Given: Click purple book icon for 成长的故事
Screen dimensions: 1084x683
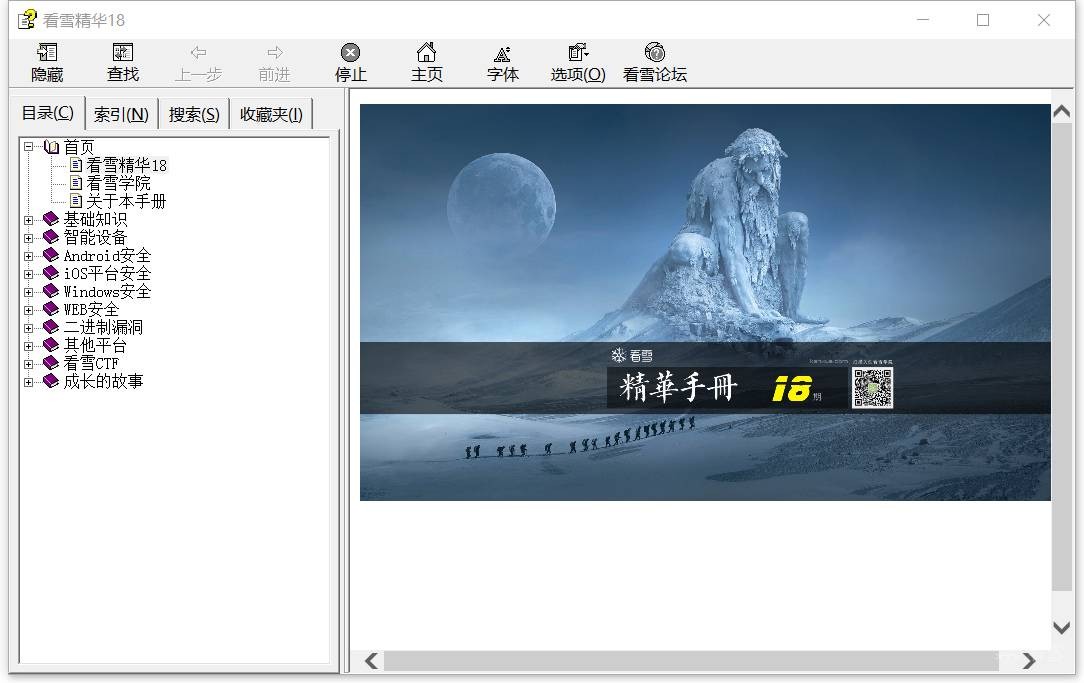Looking at the screenshot, I should coord(51,381).
